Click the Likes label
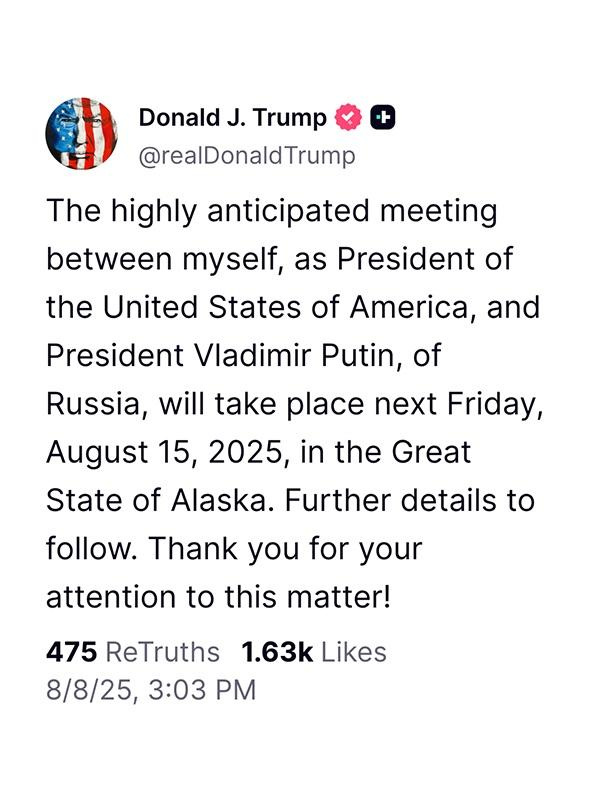 (x=354, y=652)
